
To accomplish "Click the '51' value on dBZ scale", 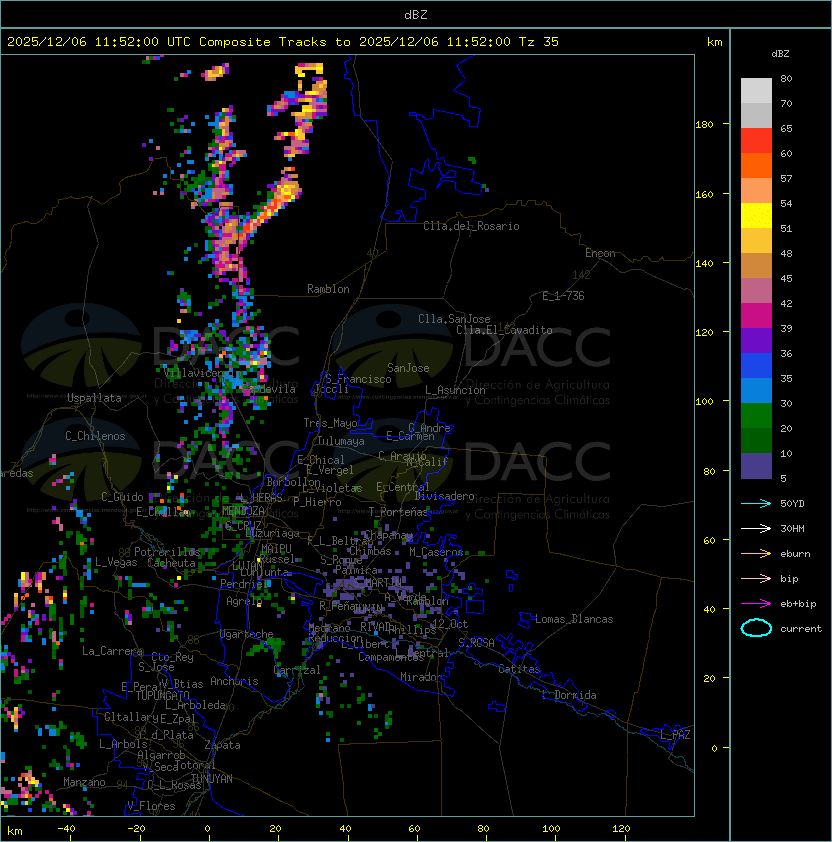I will pyautogui.click(x=786, y=228).
